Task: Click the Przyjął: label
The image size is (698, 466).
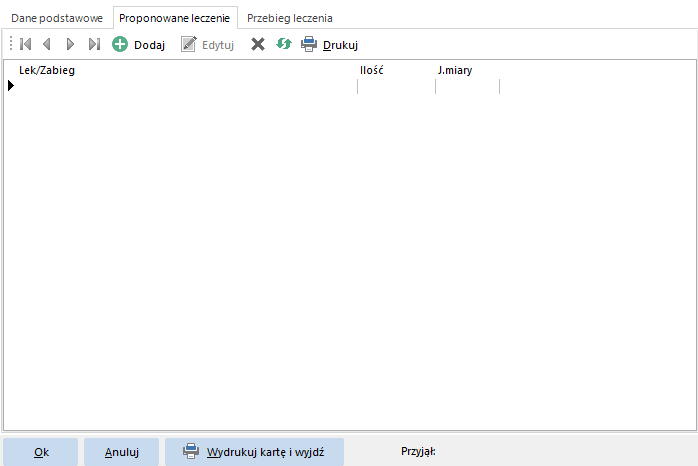Action: [418, 451]
